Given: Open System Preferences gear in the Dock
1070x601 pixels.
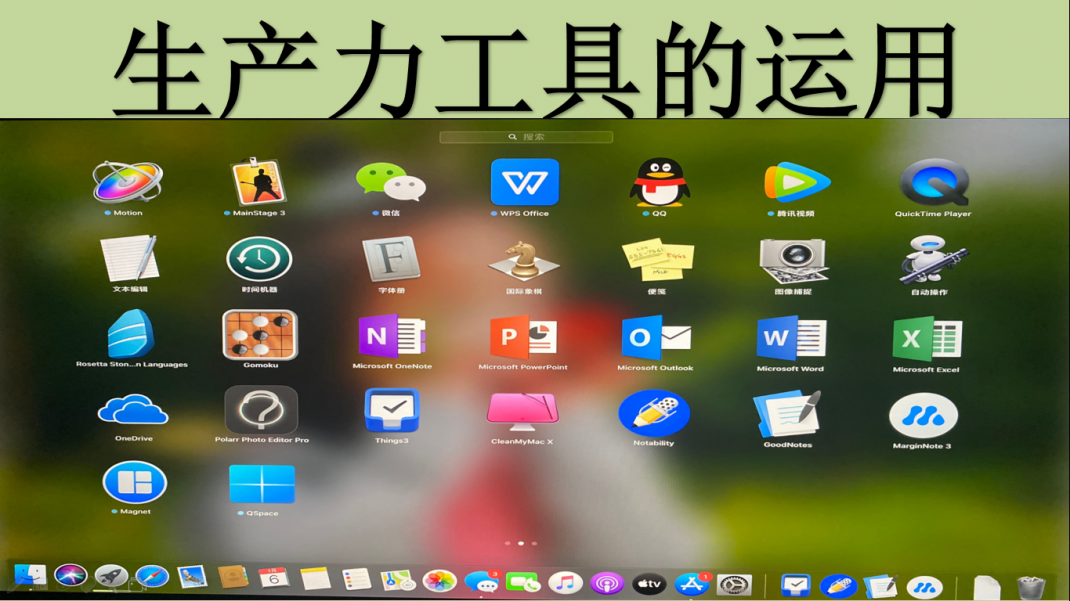Looking at the screenshot, I should (734, 585).
